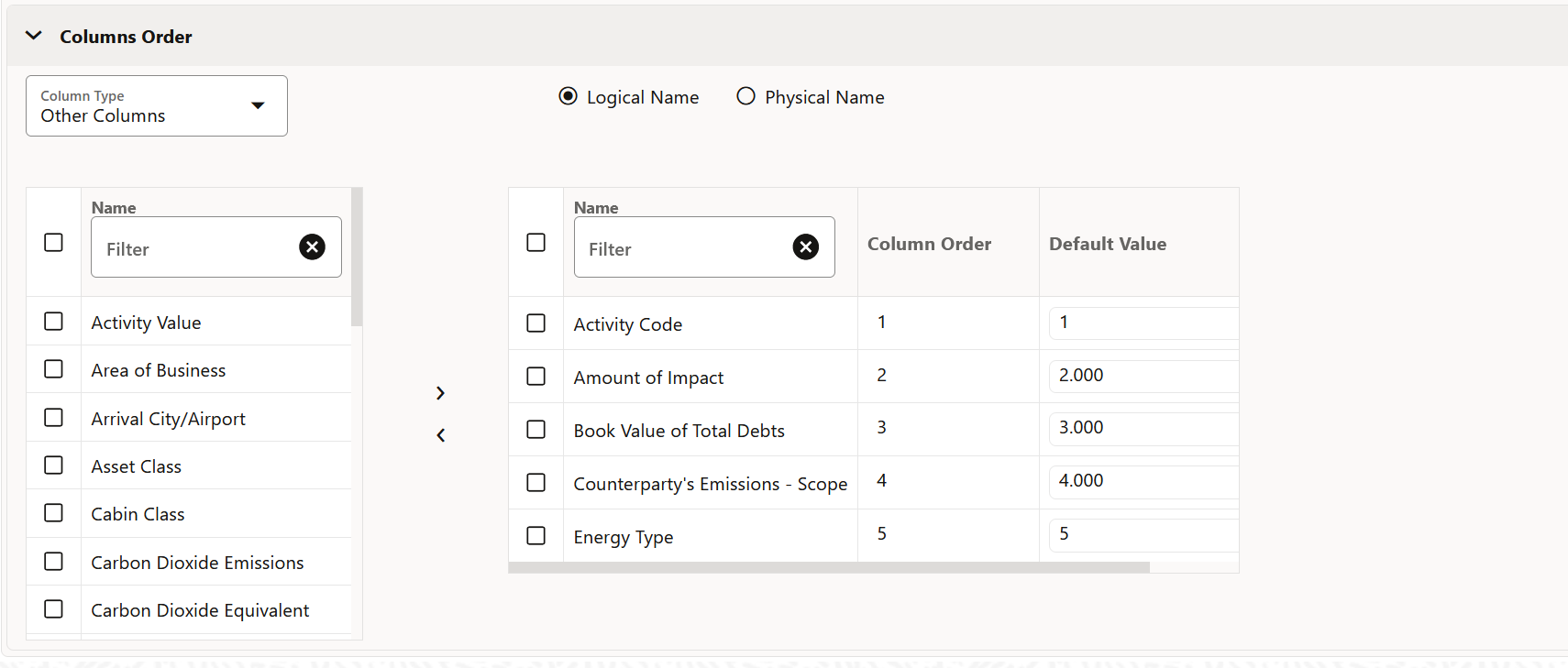Check the Activity Value checkbox
The image size is (1568, 668).
coord(54,322)
